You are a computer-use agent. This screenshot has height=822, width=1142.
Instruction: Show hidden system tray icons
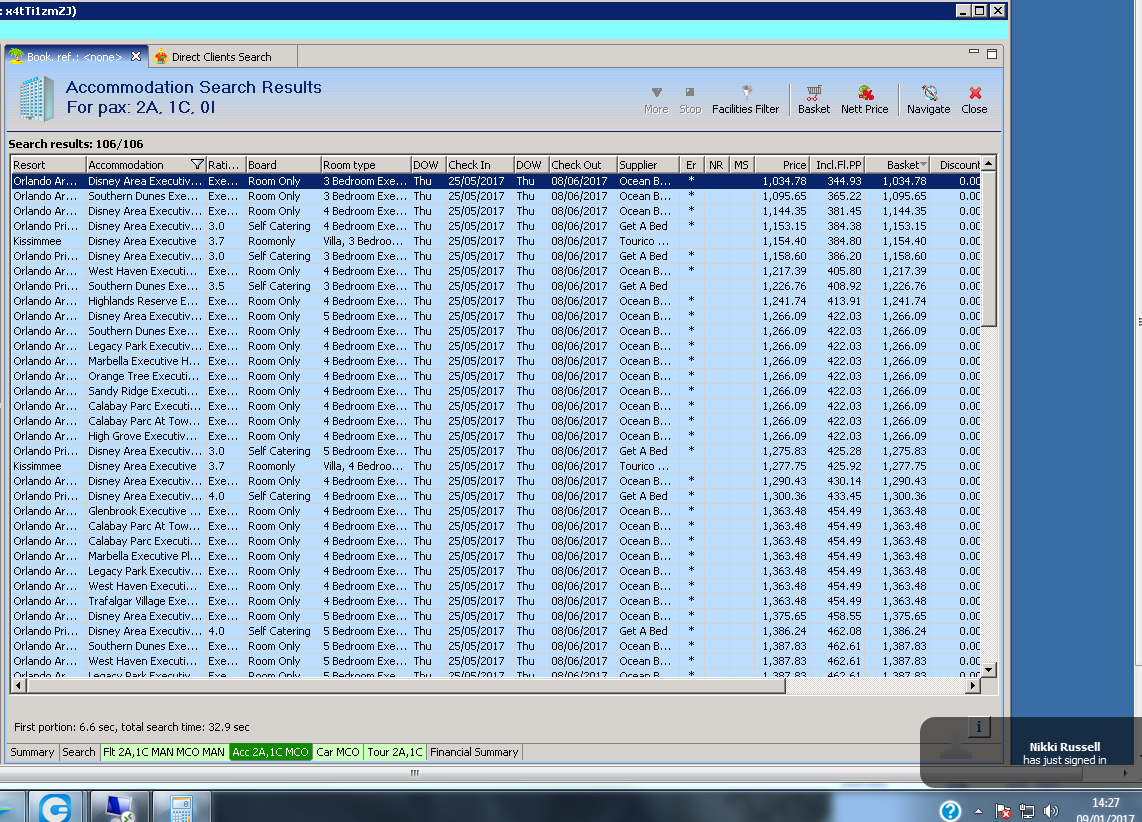(x=980, y=811)
